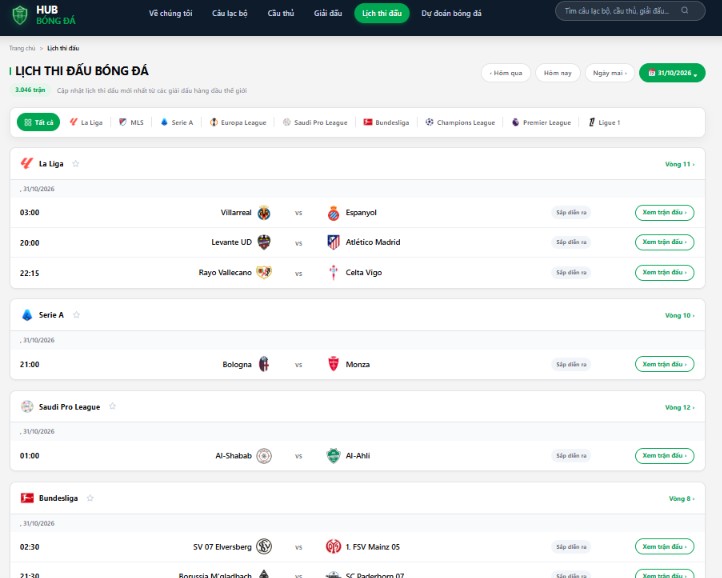The height and width of the screenshot is (578, 722).
Task: Click the La Liga section header logo
Action: tap(27, 163)
